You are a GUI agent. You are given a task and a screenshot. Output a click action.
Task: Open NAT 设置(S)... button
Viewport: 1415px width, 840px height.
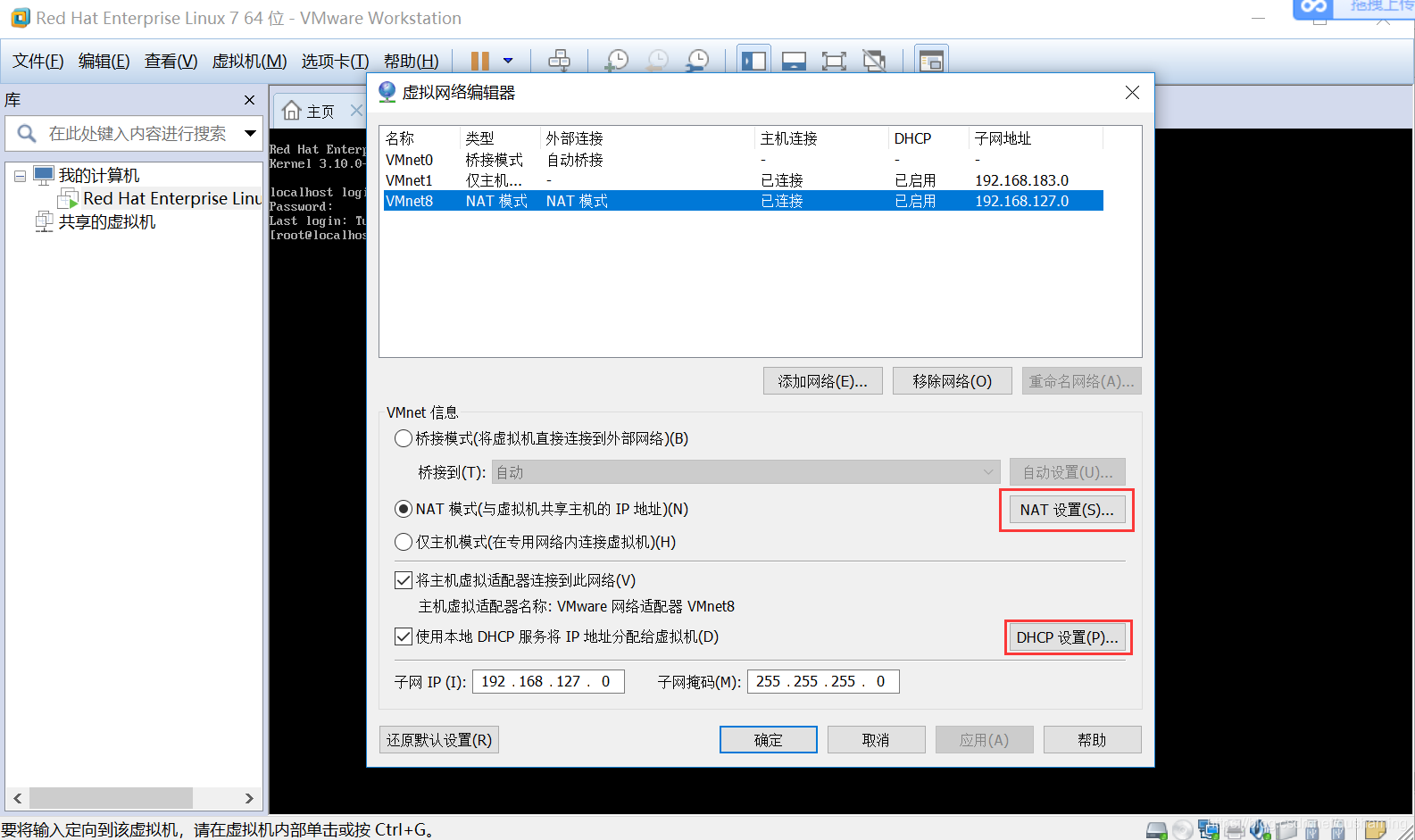coord(1067,510)
